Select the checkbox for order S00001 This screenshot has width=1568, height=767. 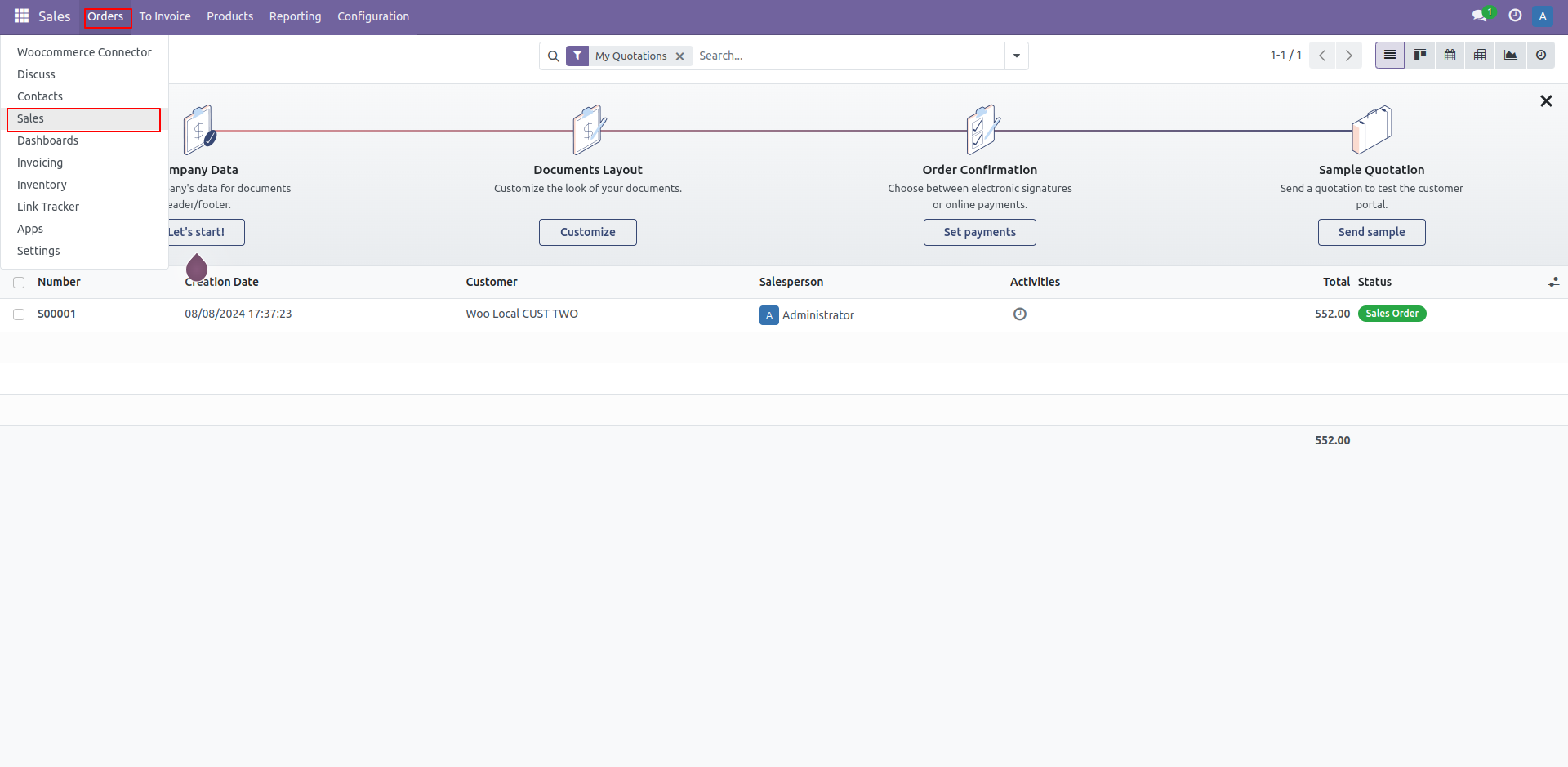click(x=19, y=314)
